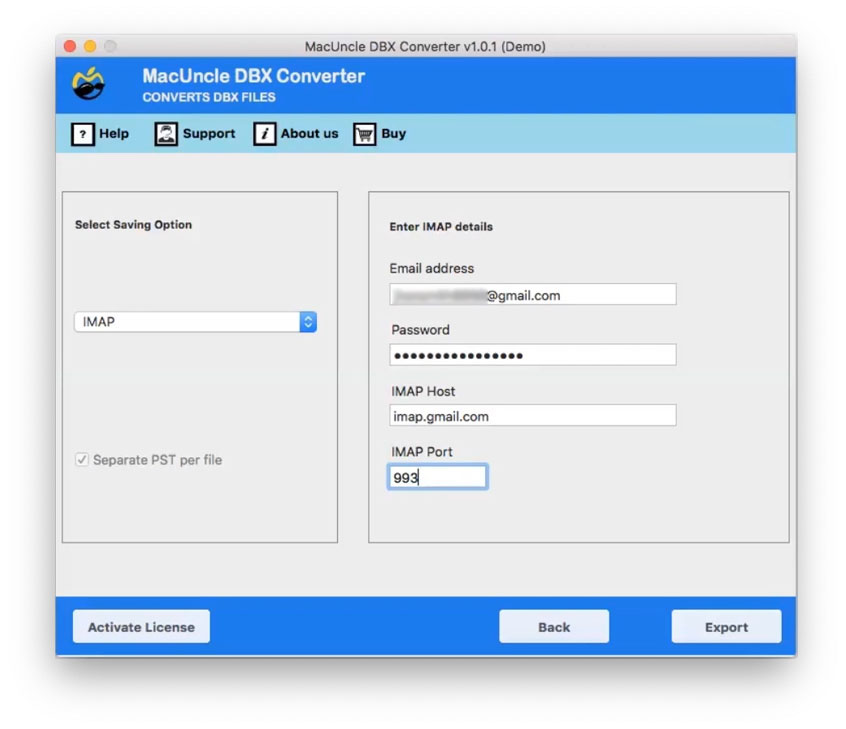
Task: Click the IMAP Host field showing imap.gmail.com
Action: tap(532, 416)
